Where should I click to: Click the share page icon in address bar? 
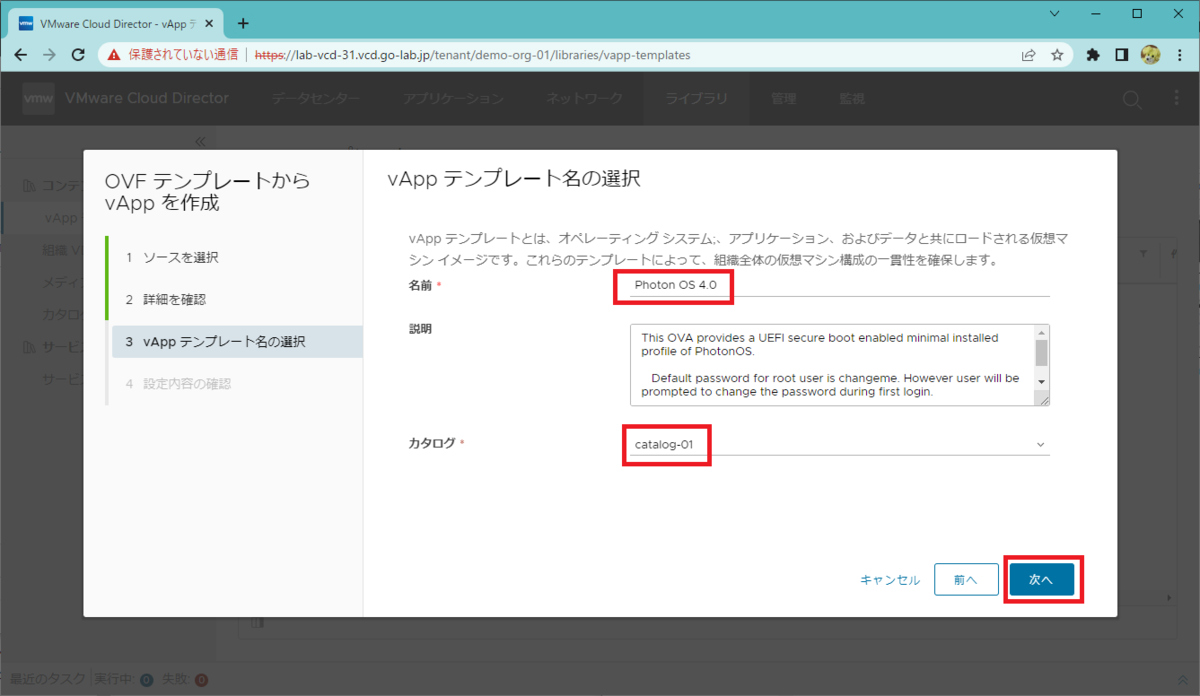pos(1028,55)
